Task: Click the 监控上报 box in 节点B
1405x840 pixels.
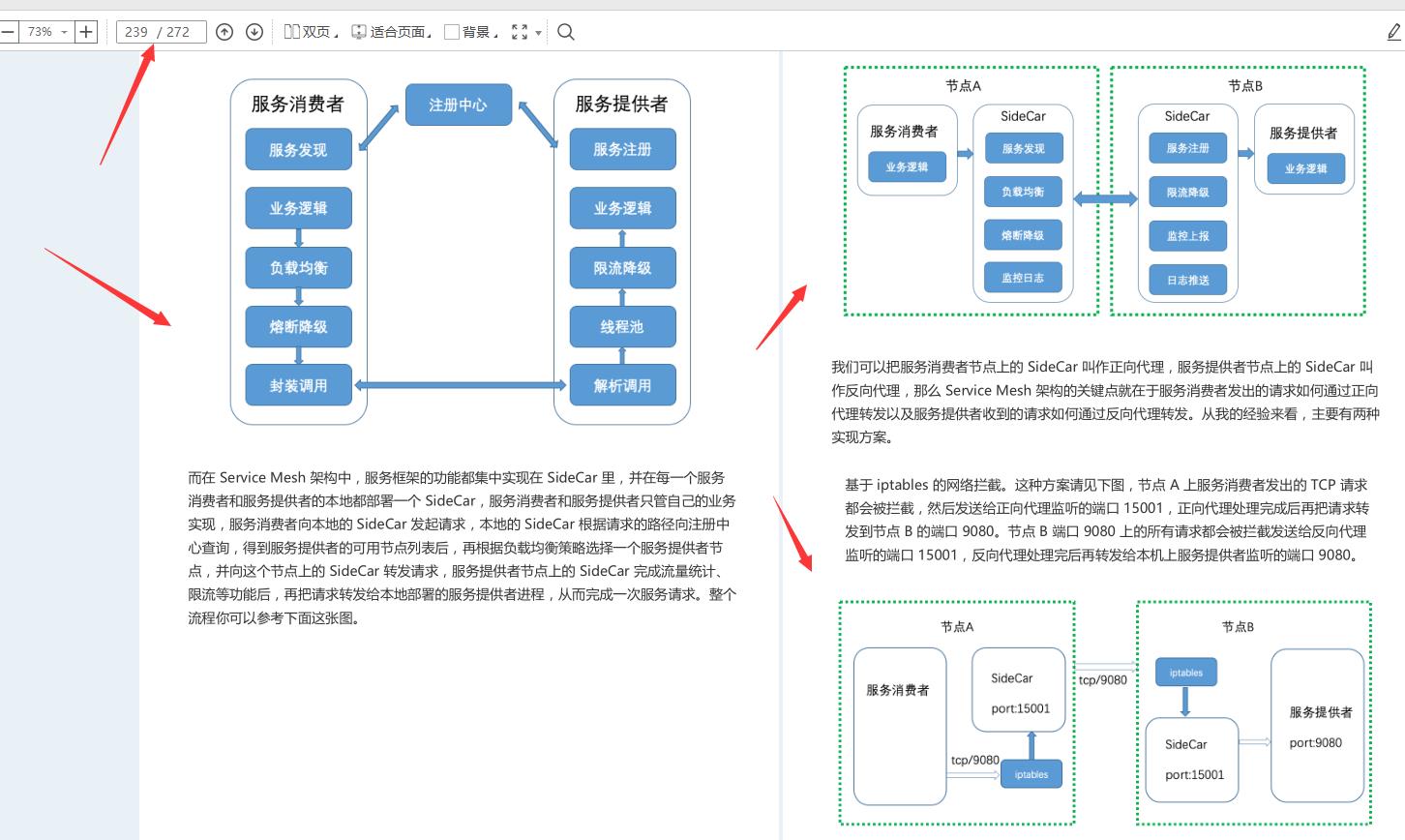Action: tap(1187, 235)
